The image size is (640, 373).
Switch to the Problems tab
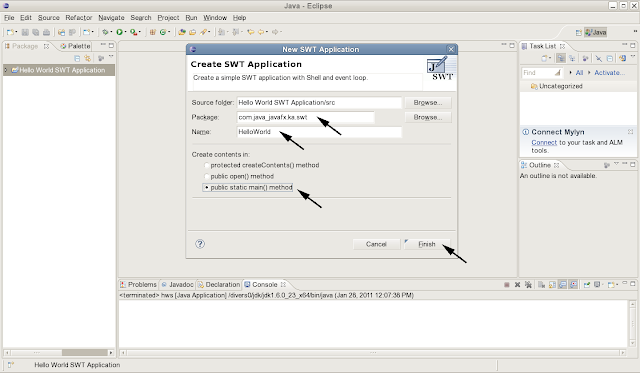pyautogui.click(x=138, y=284)
